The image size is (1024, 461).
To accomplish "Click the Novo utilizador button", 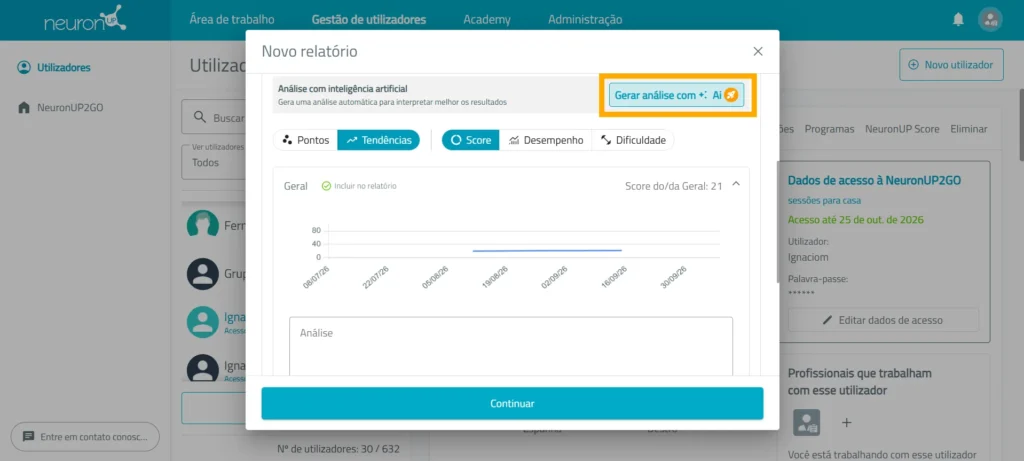I will pyautogui.click(x=952, y=65).
